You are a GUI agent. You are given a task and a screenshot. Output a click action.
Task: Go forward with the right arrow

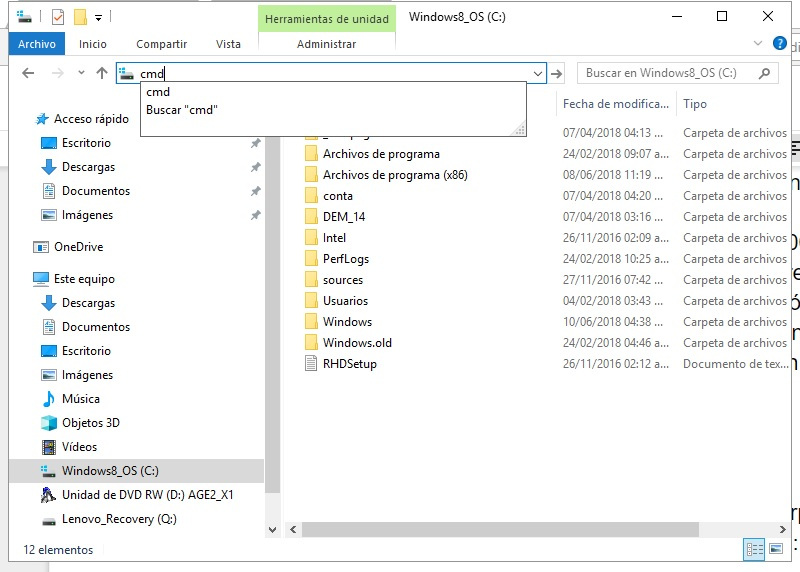pyautogui.click(x=58, y=73)
